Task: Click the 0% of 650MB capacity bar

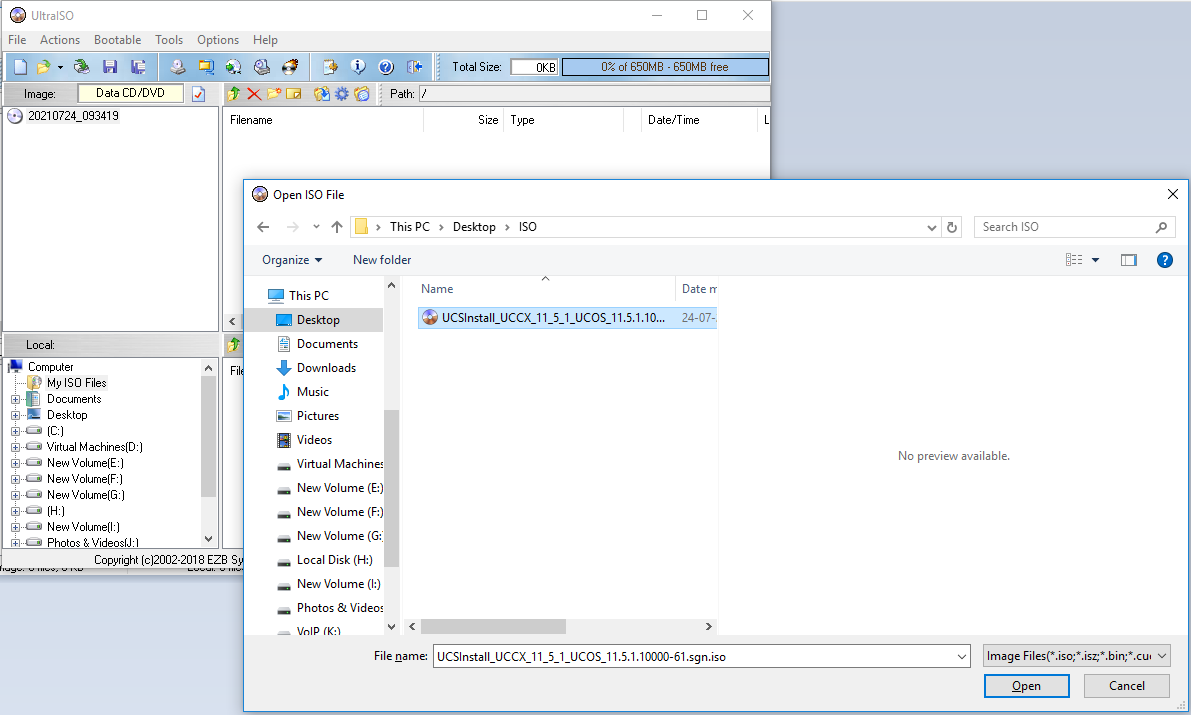Action: point(665,67)
